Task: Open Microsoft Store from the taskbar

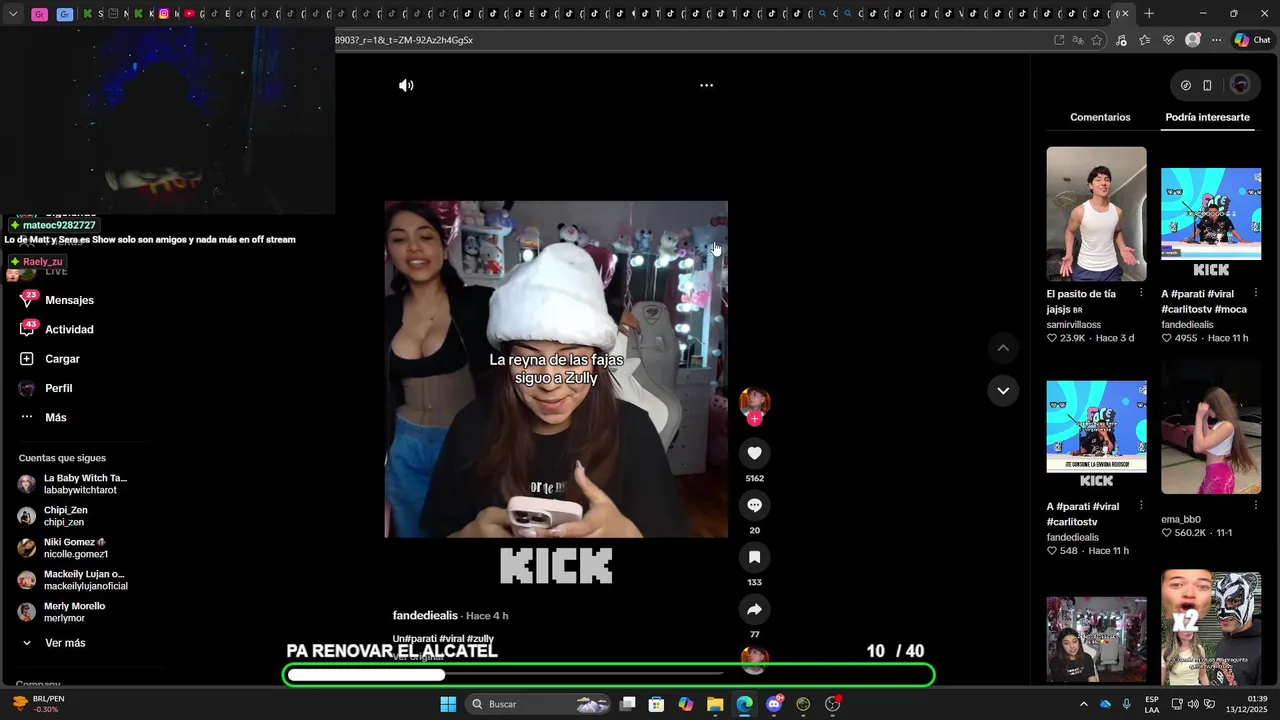Action: click(x=656, y=704)
